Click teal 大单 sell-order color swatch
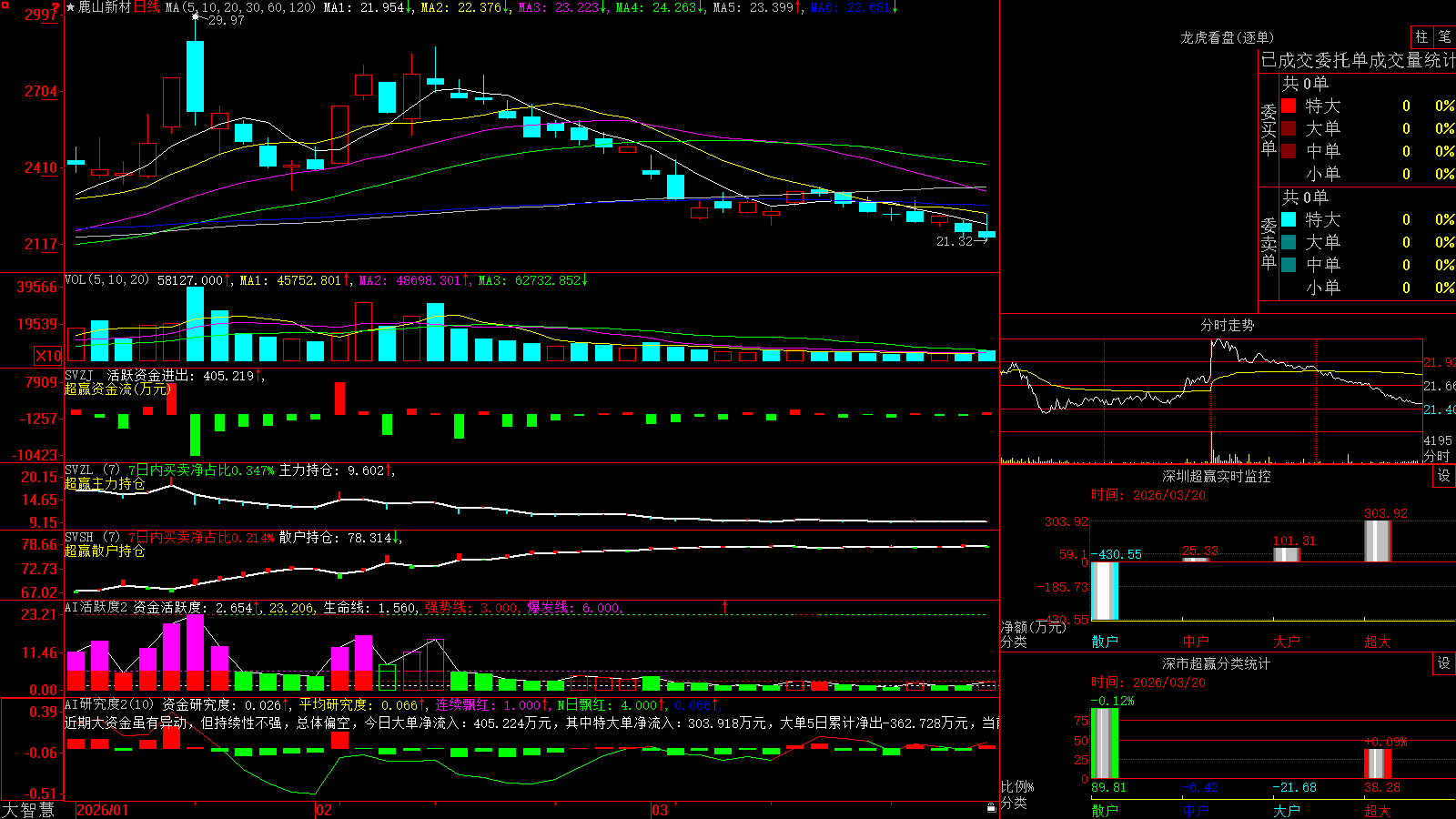The width and height of the screenshot is (1456, 819). coord(1289,242)
